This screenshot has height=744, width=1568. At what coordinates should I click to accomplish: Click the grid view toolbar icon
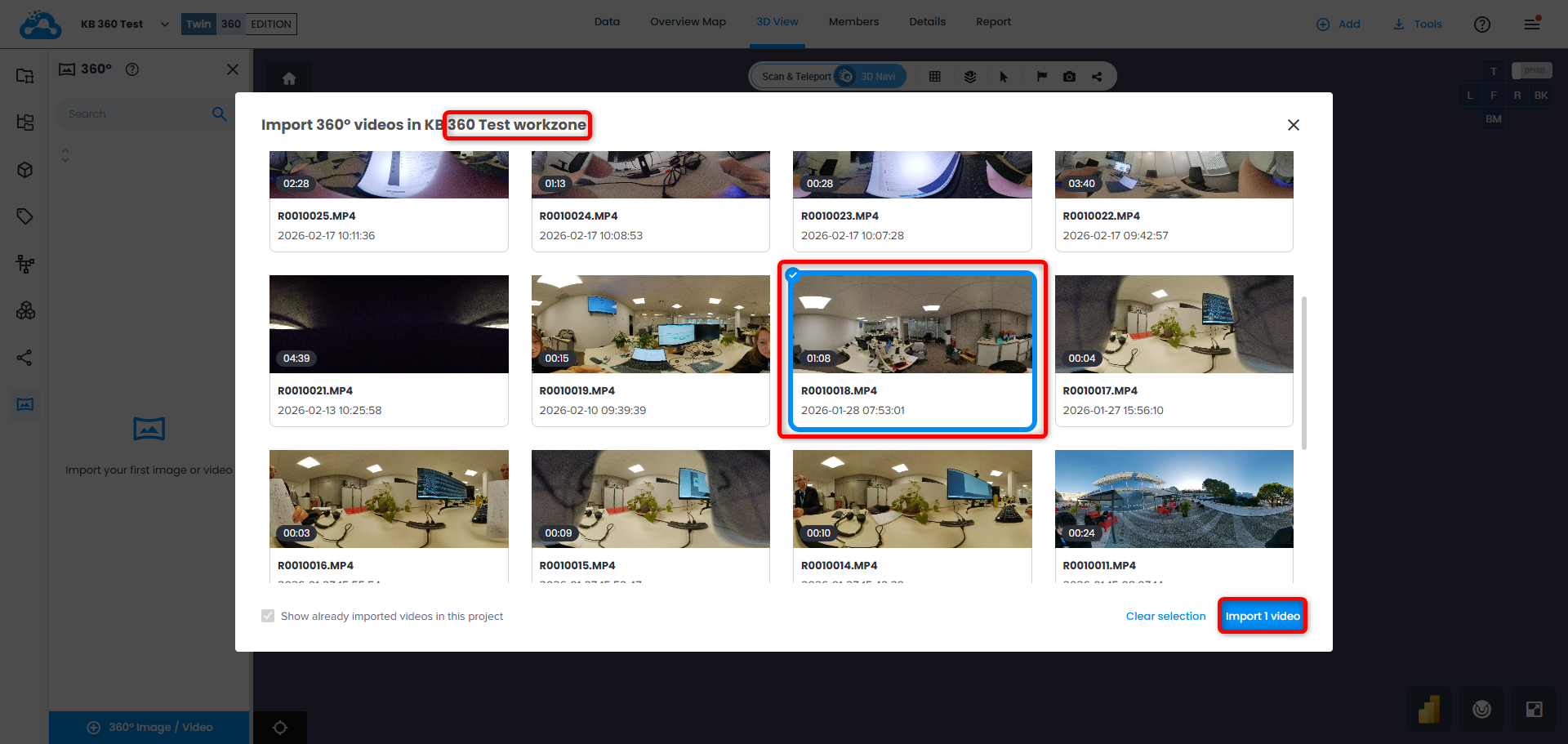(x=935, y=77)
